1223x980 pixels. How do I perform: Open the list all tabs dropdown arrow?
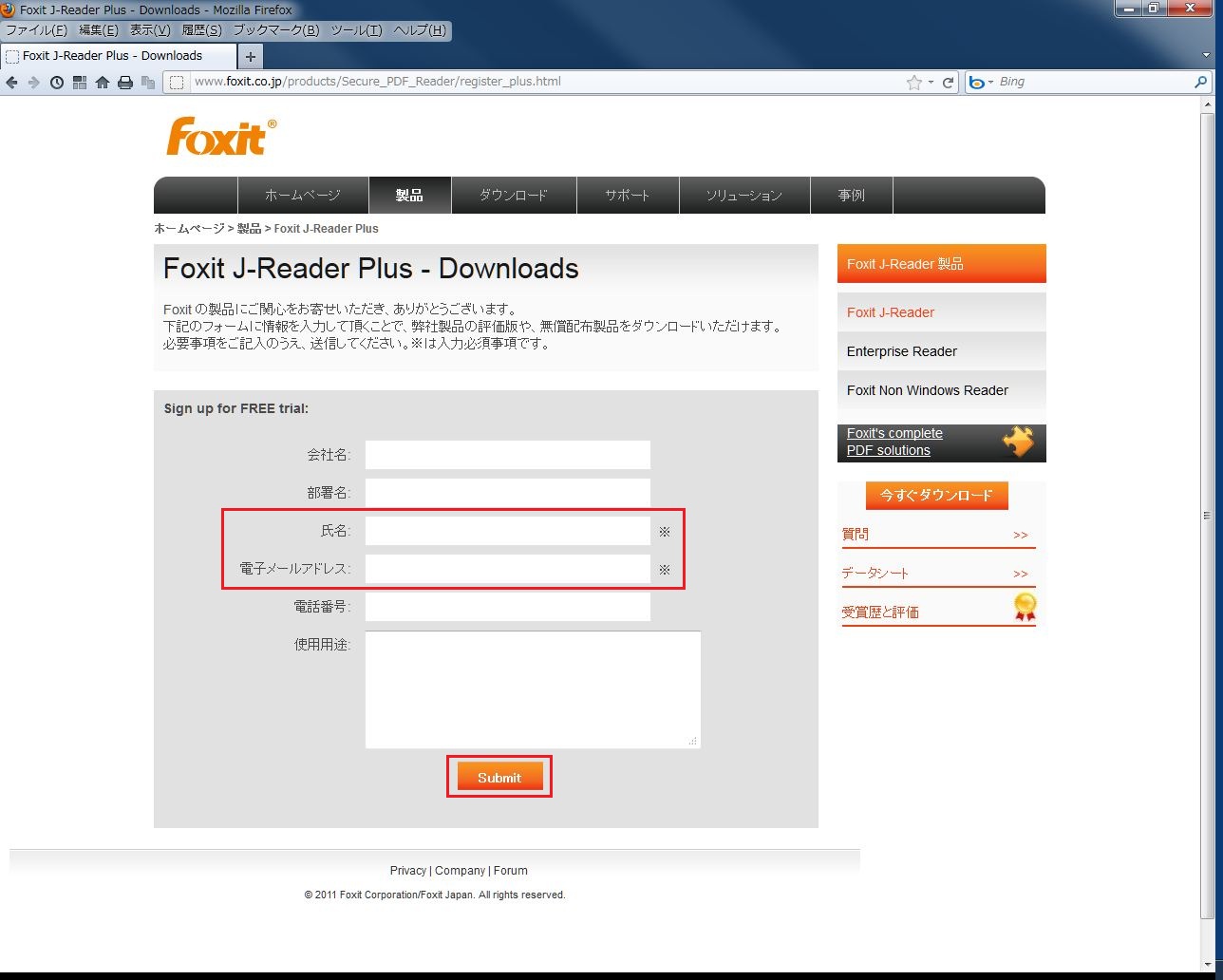coord(1207,56)
